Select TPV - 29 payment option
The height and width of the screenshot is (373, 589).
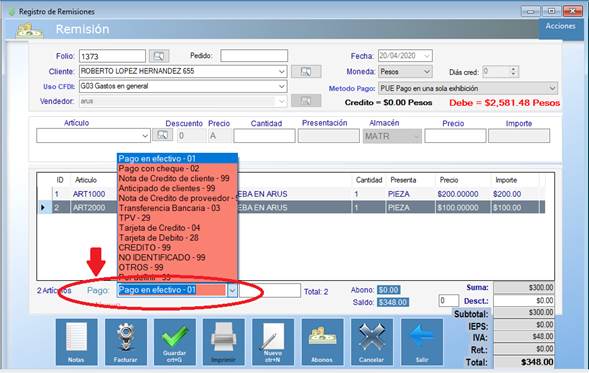(x=177, y=218)
